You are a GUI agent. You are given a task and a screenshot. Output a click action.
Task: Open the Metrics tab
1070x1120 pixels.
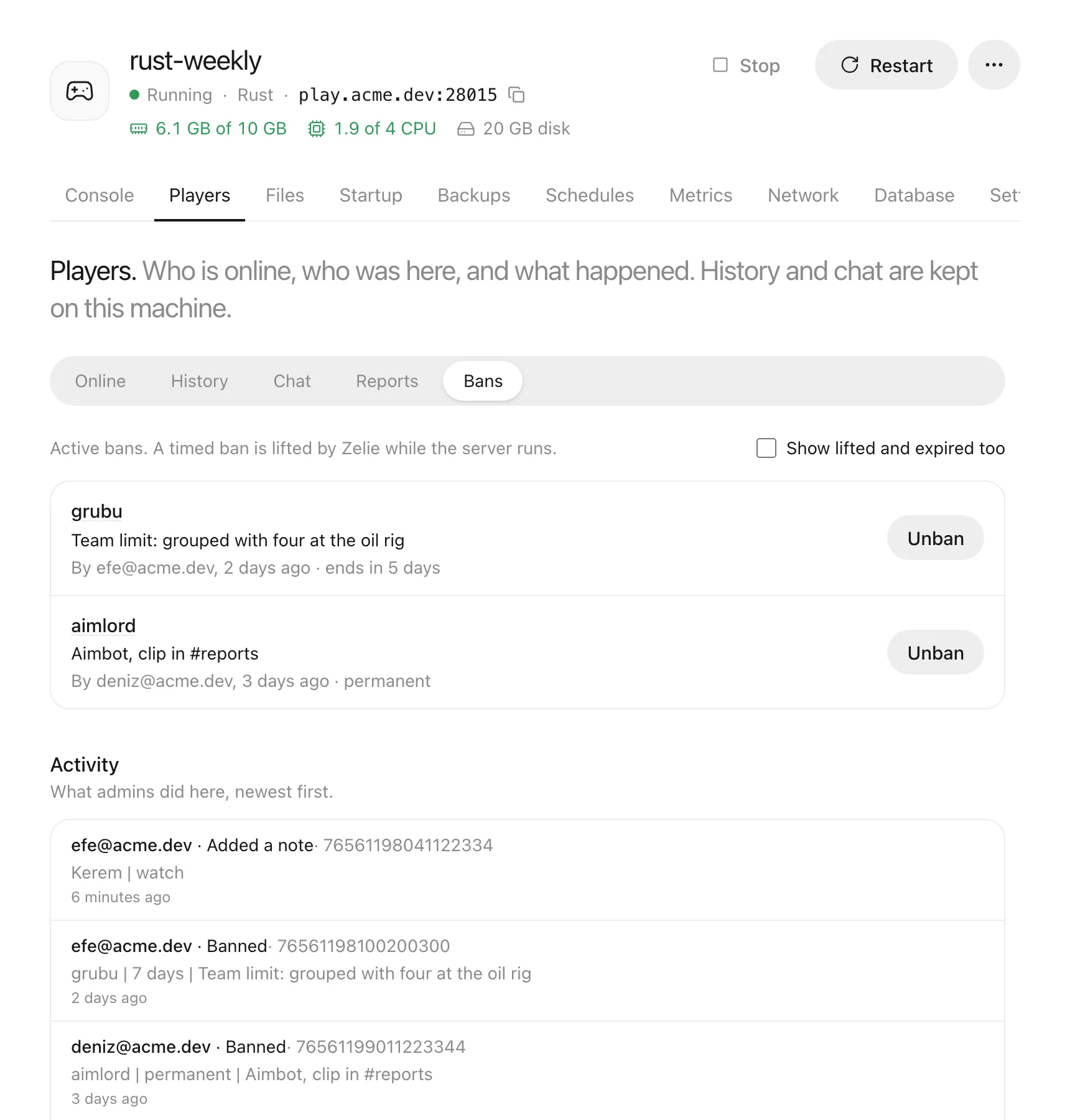700,195
